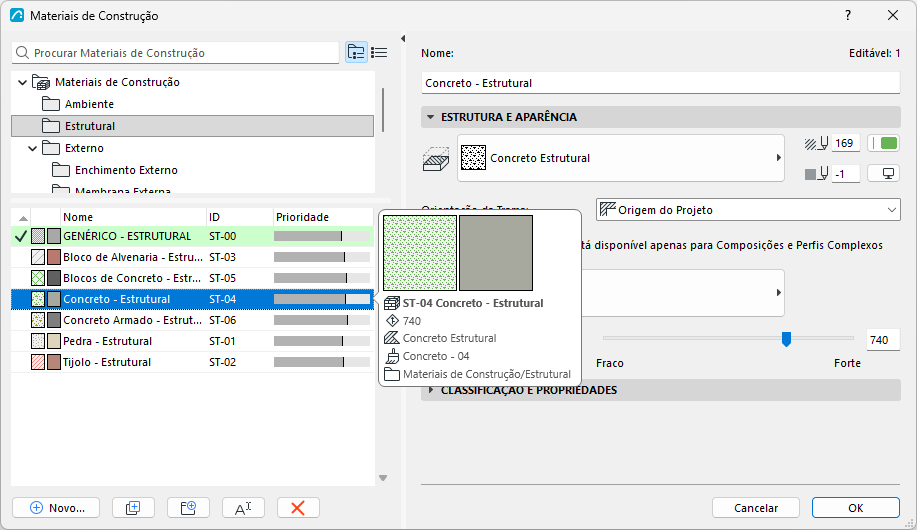The height and width of the screenshot is (530, 917).
Task: Sort by the ID column header
Action: tap(240, 217)
